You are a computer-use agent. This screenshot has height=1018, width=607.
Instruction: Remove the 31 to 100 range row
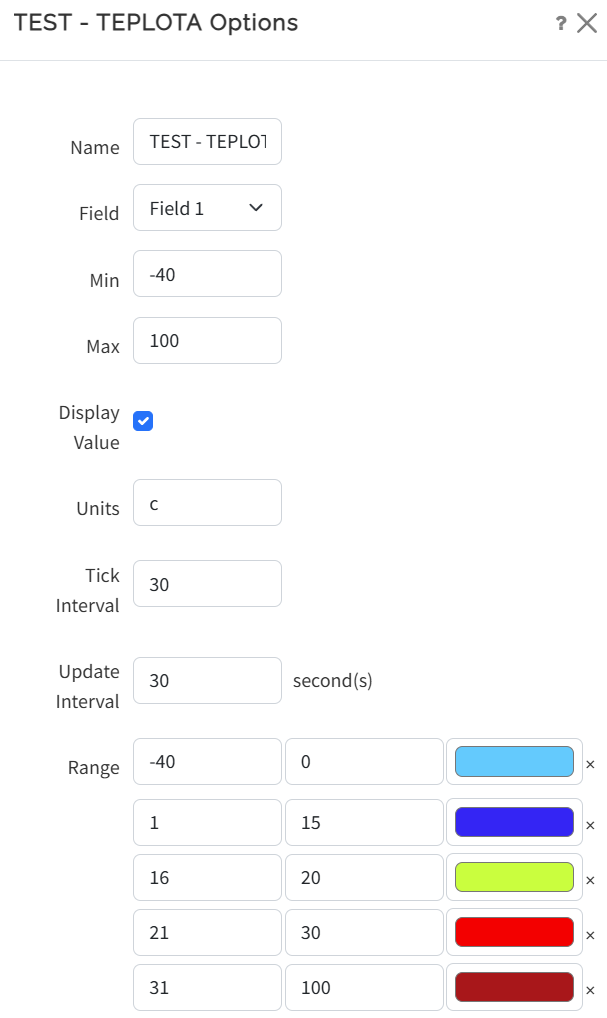point(590,989)
